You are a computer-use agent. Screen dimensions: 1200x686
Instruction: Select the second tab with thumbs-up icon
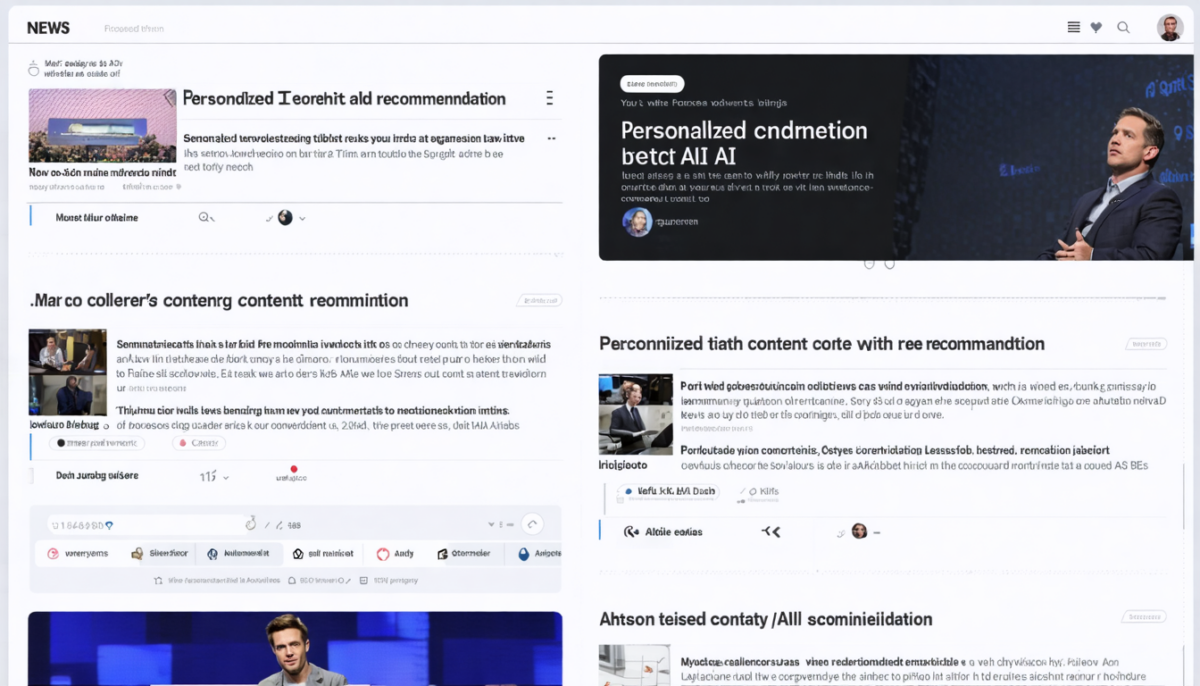[x=160, y=553]
